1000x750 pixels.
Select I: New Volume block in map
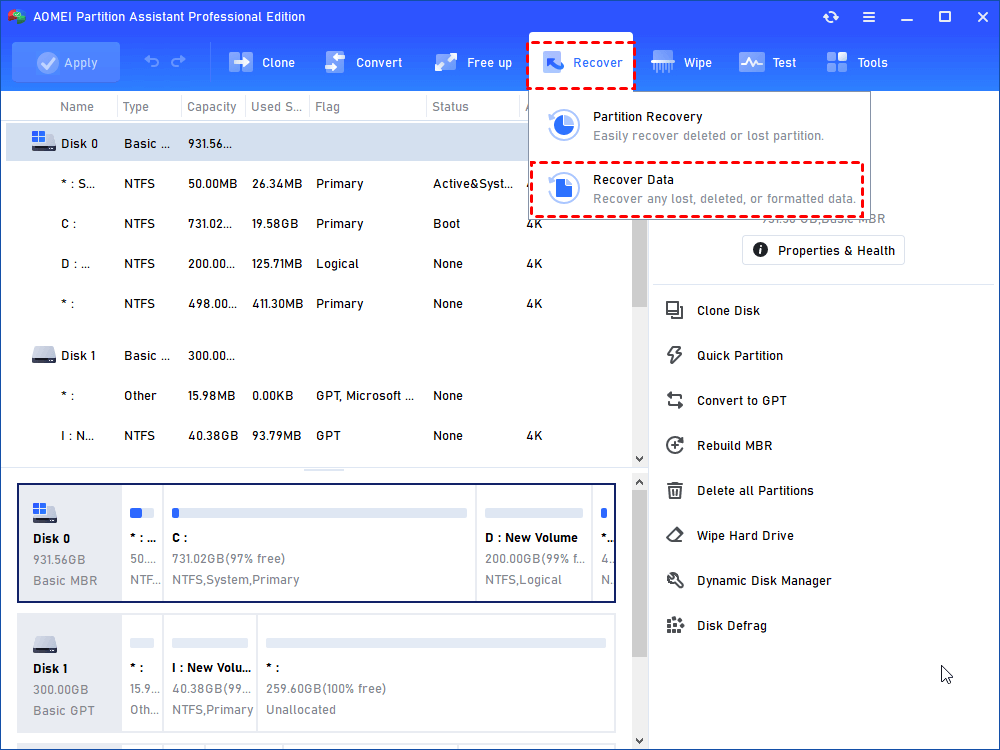click(210, 673)
